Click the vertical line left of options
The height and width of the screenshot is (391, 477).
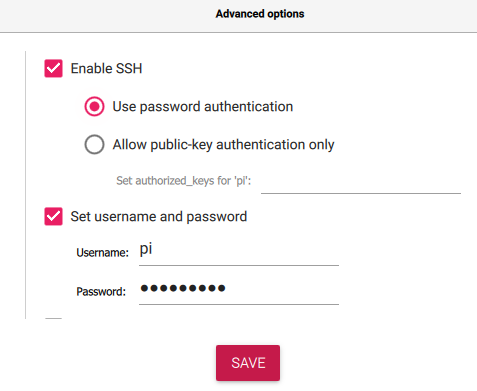(26, 185)
